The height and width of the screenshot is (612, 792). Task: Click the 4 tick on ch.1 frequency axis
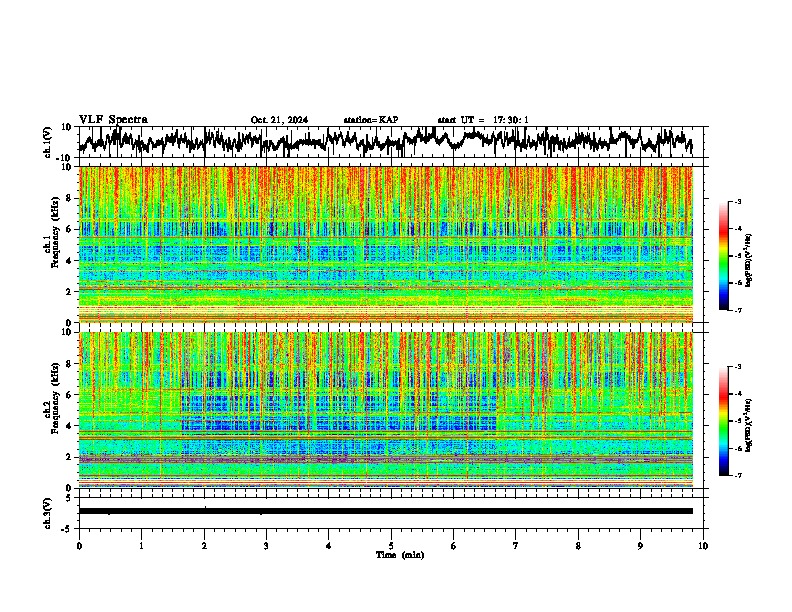point(70,261)
